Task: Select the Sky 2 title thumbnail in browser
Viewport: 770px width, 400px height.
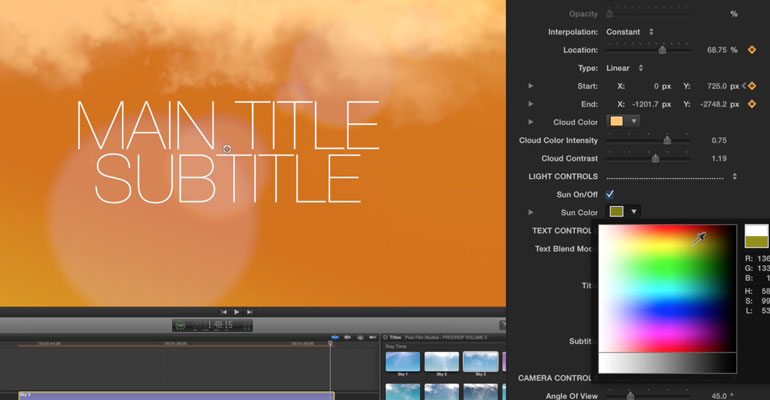Action: 441,362
